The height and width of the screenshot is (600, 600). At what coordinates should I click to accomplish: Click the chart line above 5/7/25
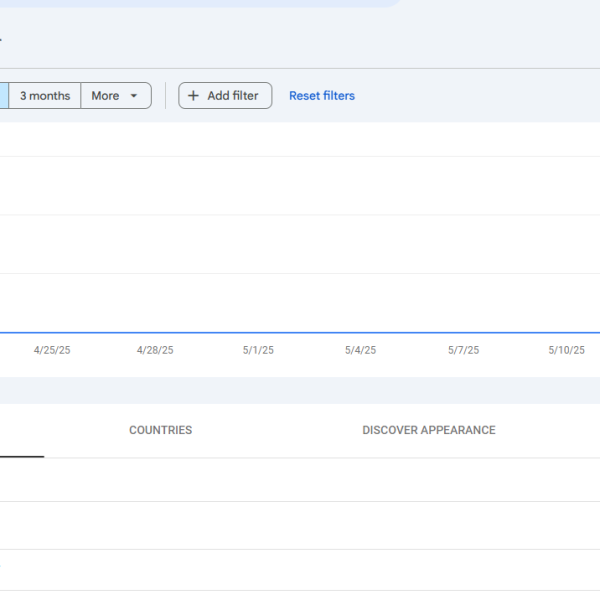click(x=463, y=332)
